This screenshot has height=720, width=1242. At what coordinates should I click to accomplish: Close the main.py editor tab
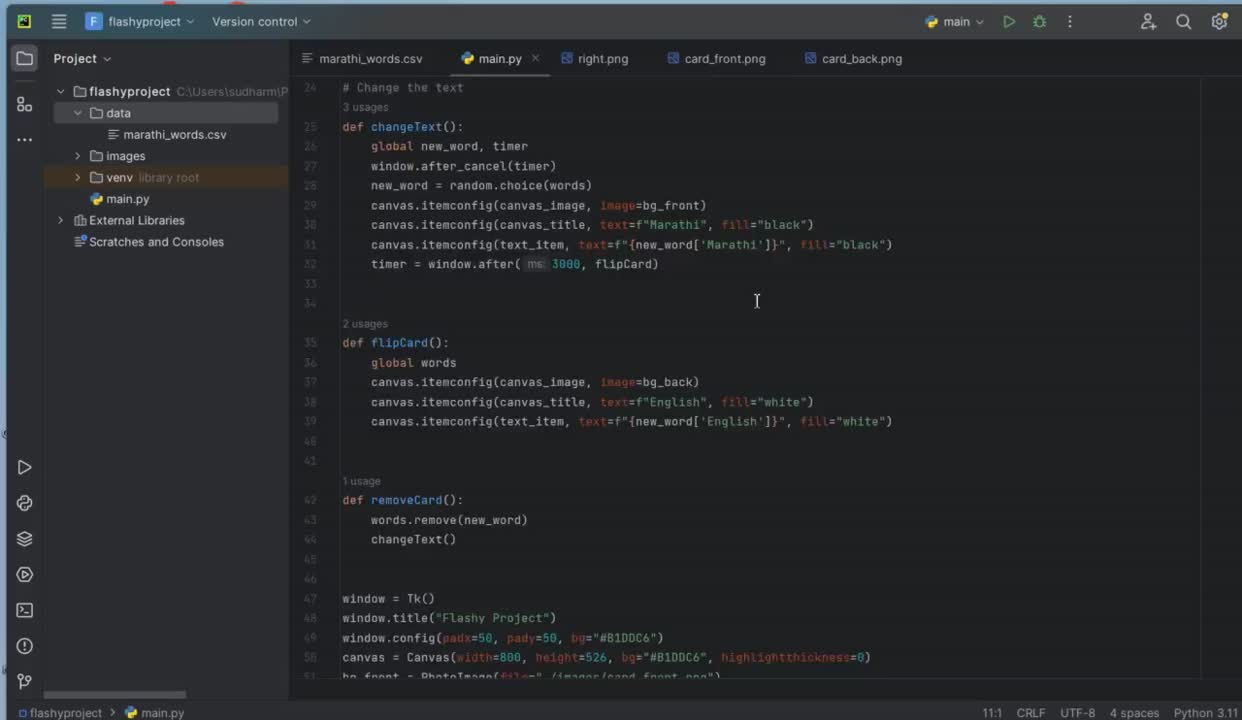coord(535,58)
